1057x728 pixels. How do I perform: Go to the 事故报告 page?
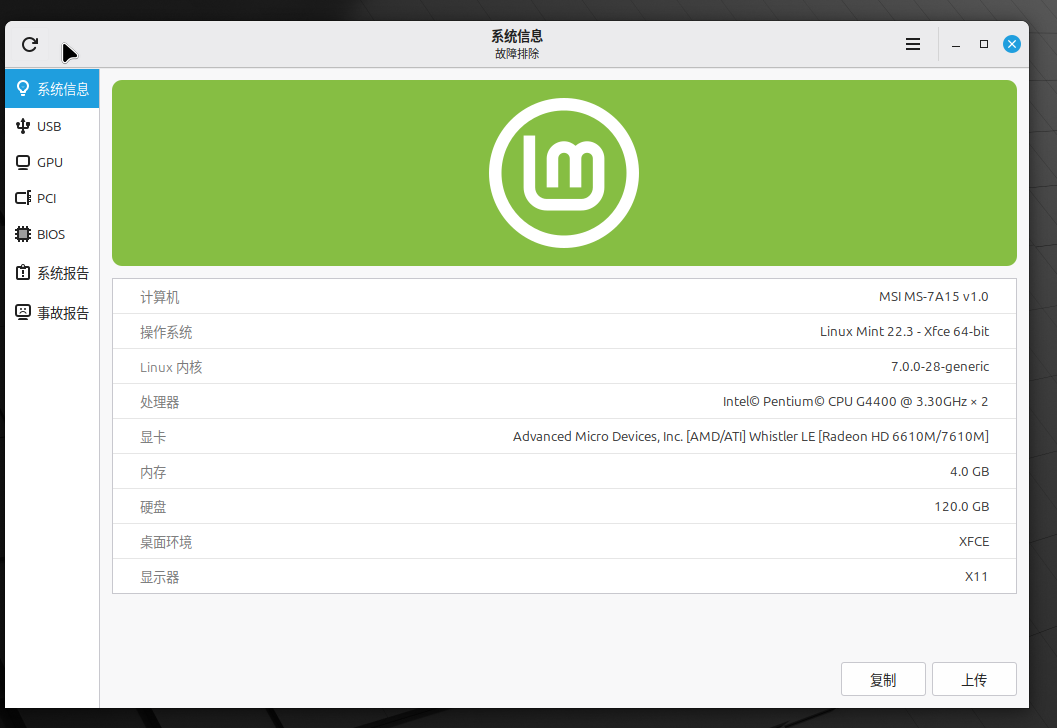tap(52, 312)
